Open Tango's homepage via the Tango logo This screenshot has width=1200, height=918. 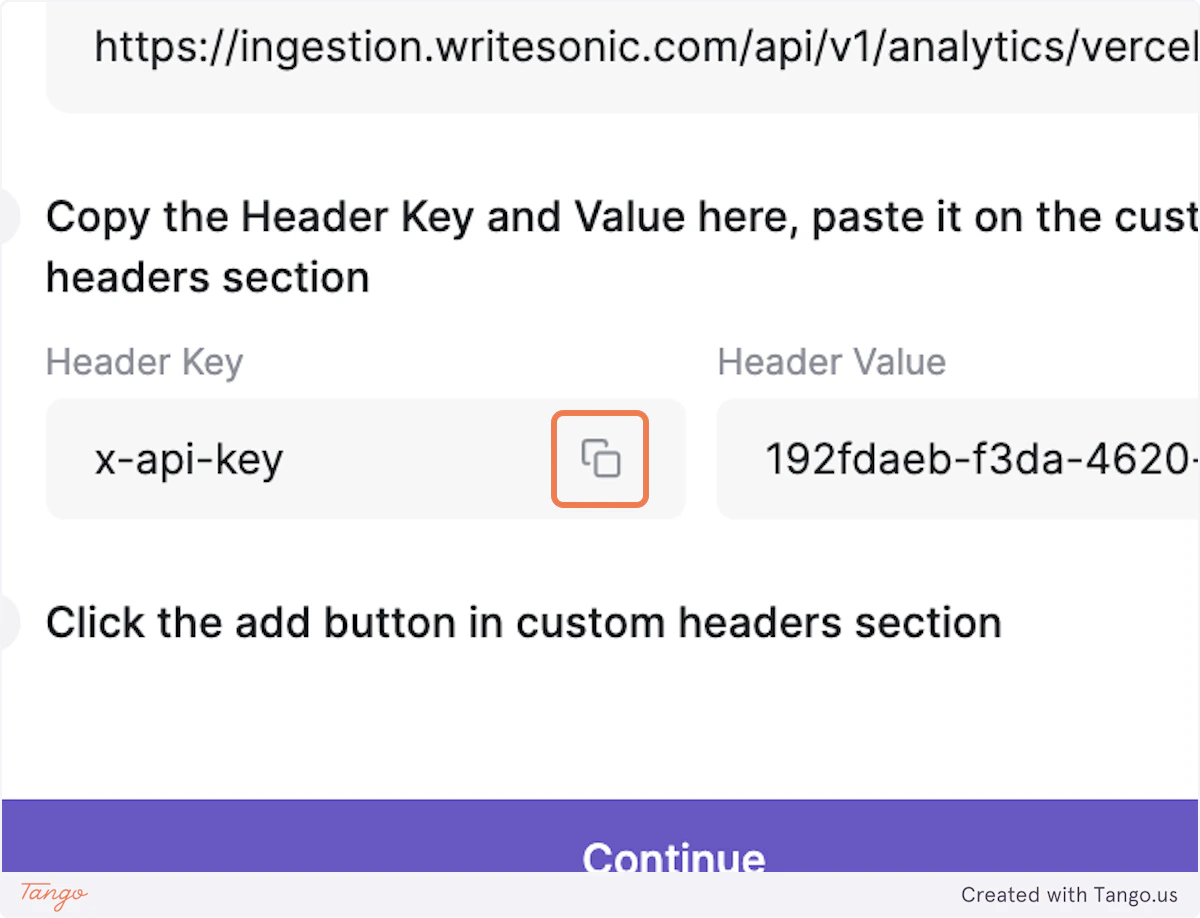pos(52,894)
